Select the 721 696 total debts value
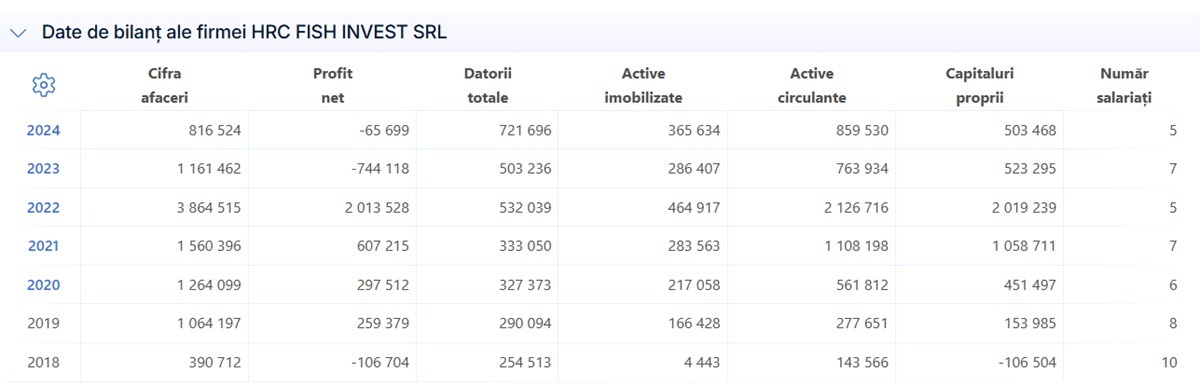Image resolution: width=1200 pixels, height=386 pixels. (524, 130)
